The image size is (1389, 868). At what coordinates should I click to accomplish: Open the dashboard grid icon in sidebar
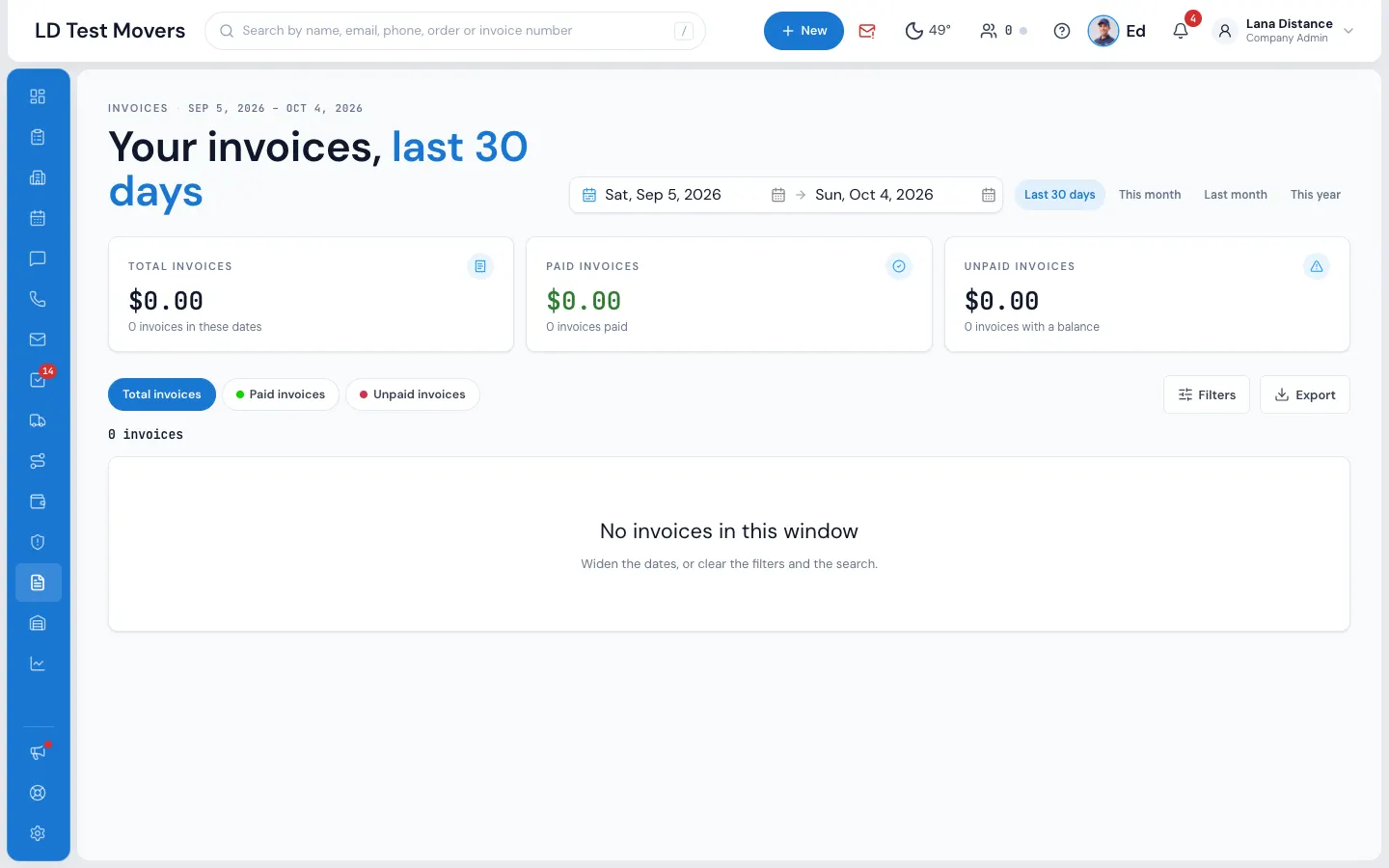click(38, 96)
